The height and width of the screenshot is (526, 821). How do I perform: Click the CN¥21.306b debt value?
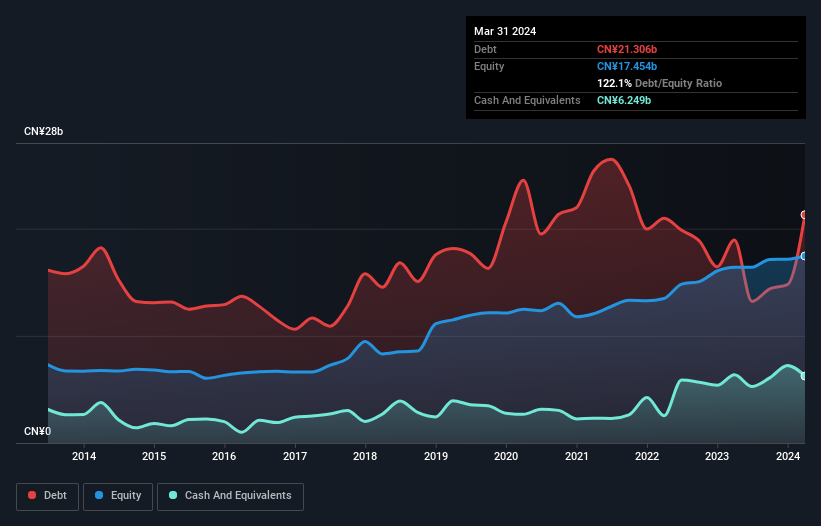tap(627, 49)
